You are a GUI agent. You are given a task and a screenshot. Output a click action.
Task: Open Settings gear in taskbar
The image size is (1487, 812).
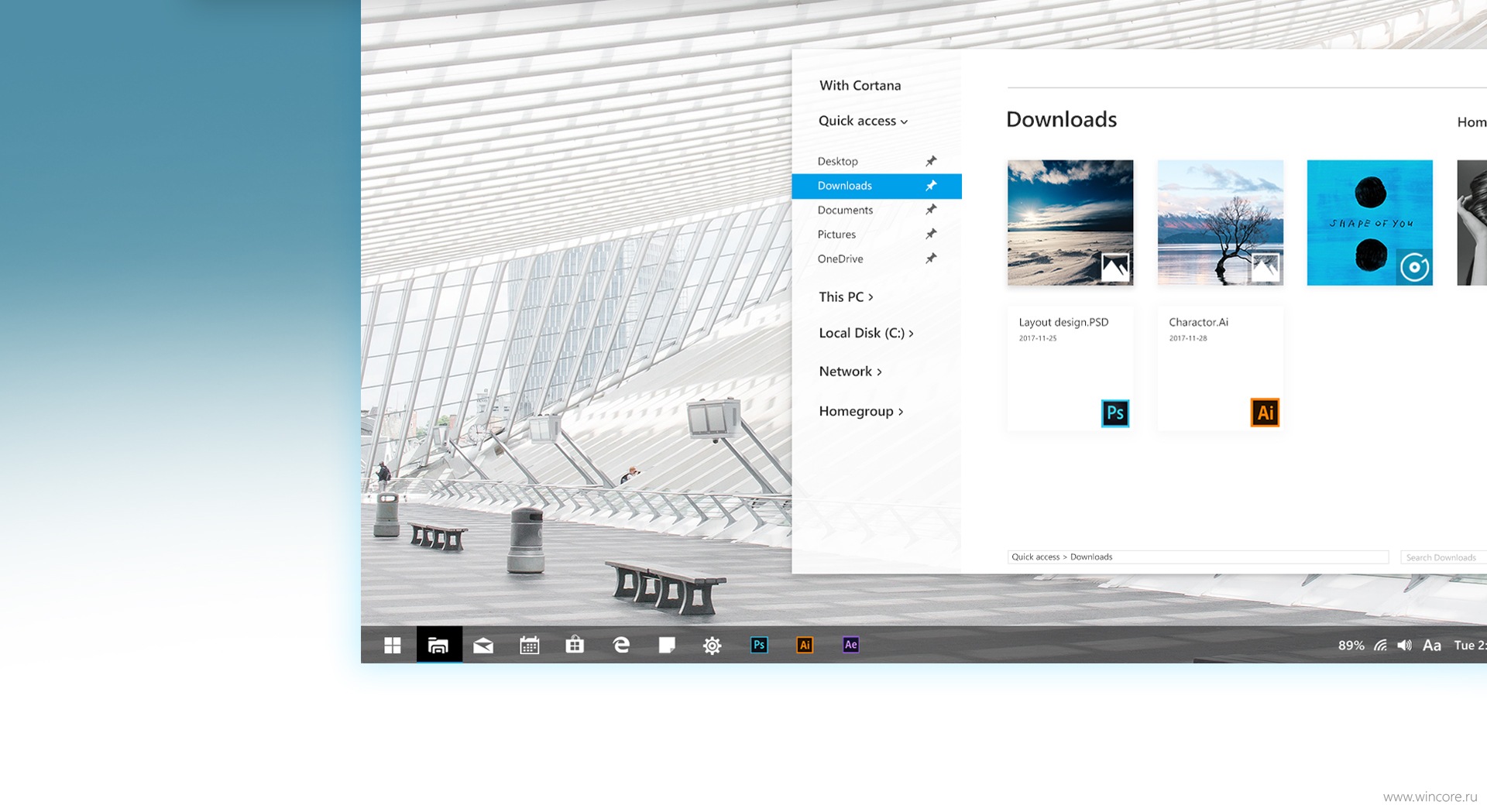point(713,646)
